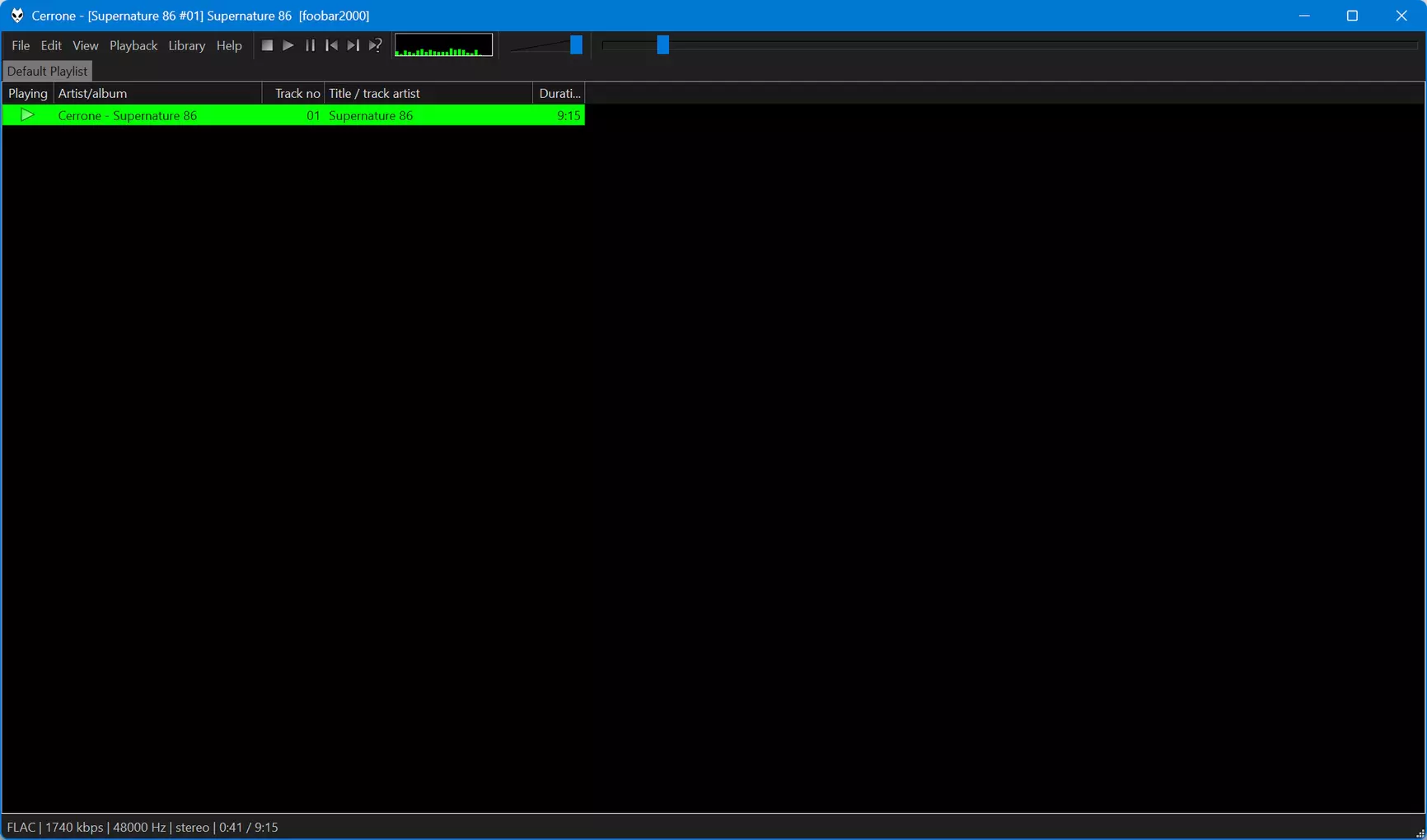
Task: Skip to the next track
Action: 353,45
